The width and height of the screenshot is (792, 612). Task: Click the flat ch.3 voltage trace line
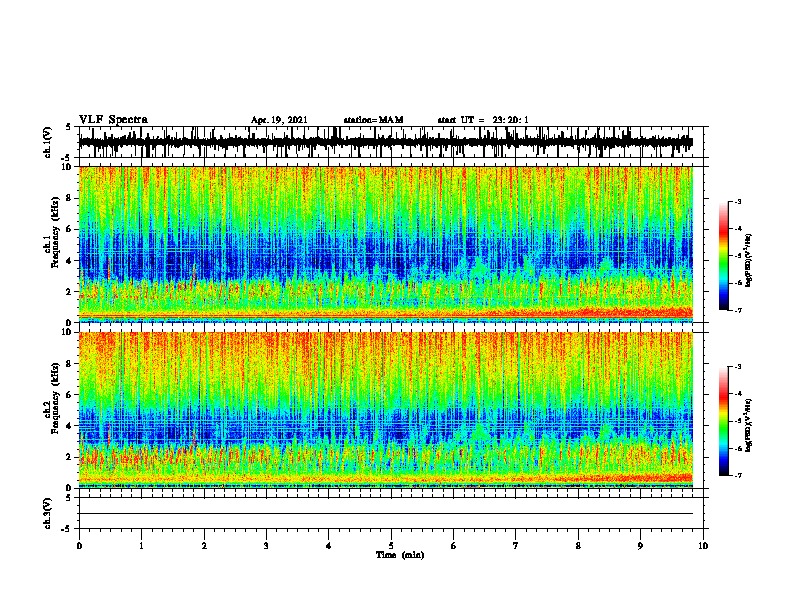386,514
